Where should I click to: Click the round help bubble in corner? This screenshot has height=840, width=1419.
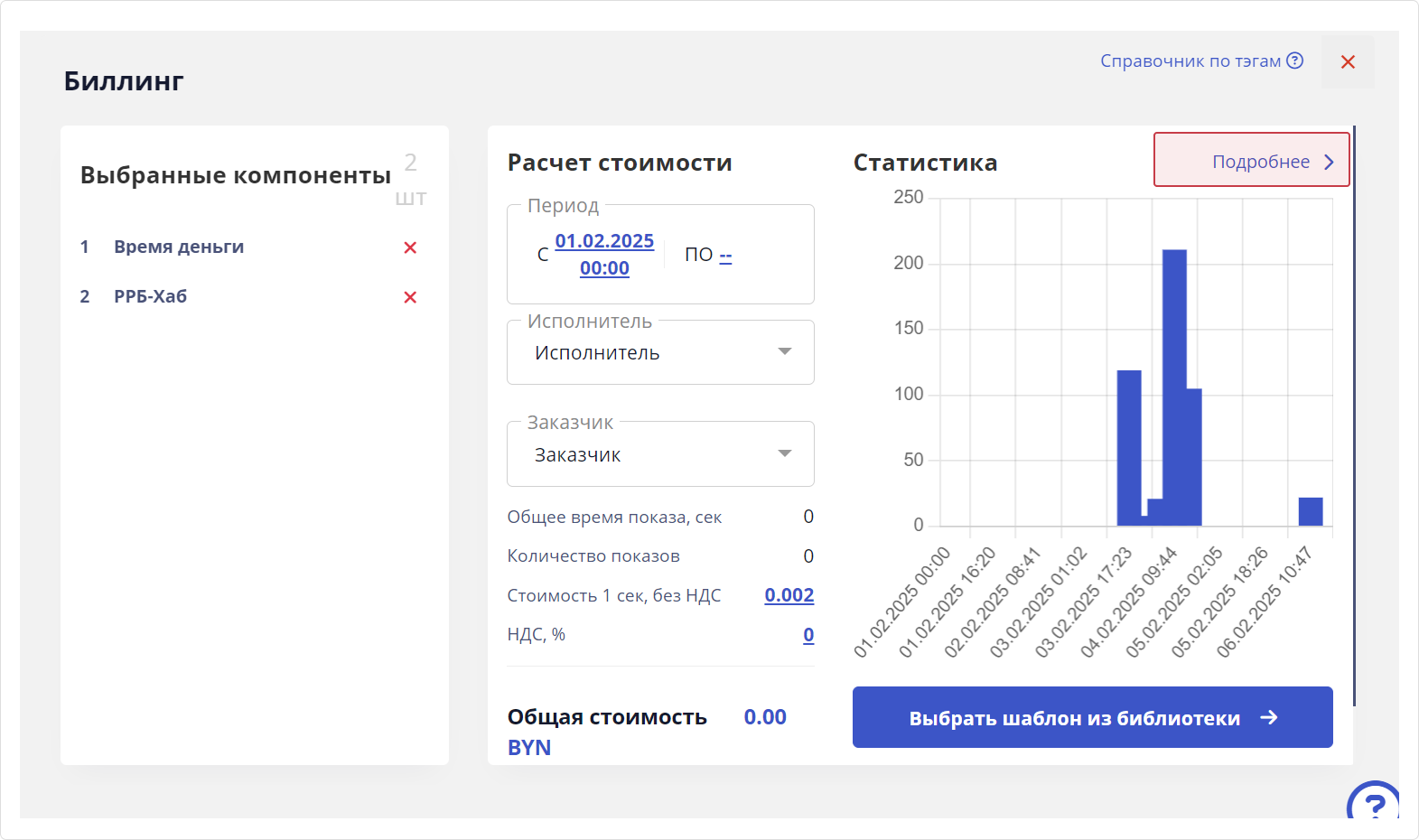point(1374,802)
